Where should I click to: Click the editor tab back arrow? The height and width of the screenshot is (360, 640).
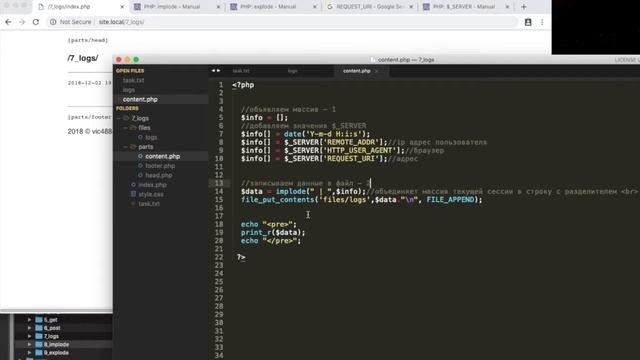(x=213, y=71)
